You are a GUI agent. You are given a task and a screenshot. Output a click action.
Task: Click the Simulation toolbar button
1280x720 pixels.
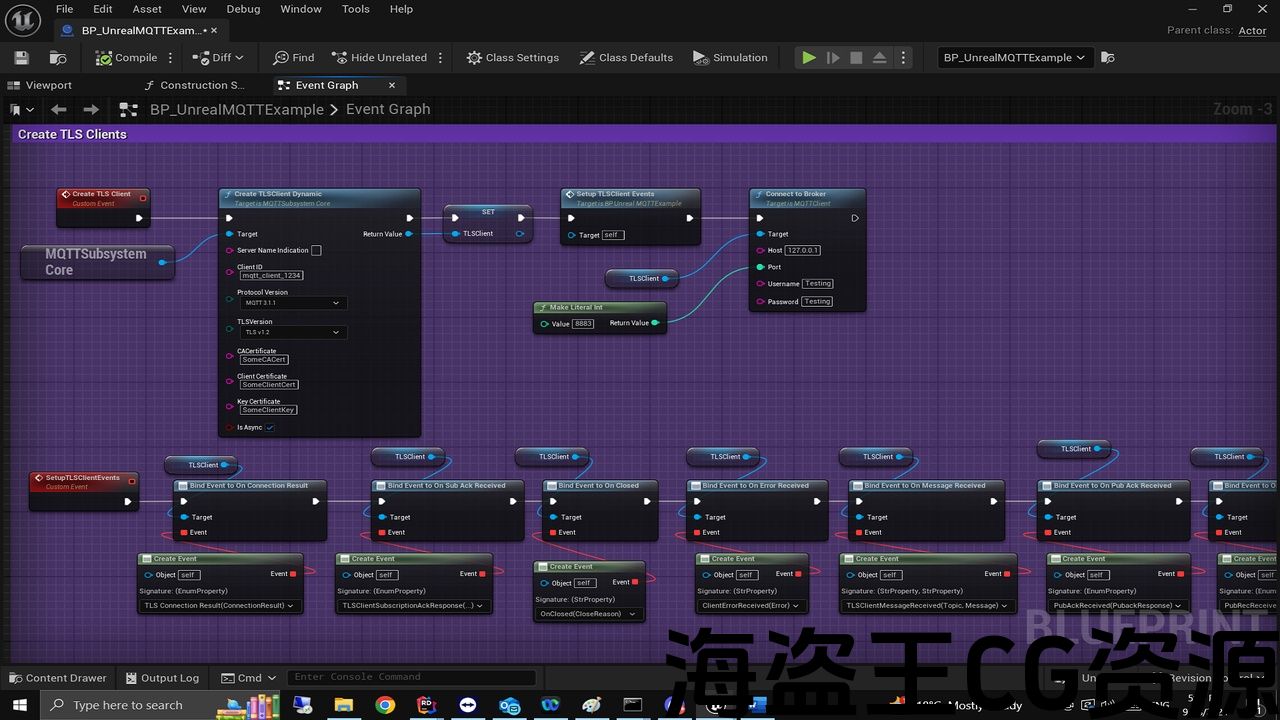730,58
